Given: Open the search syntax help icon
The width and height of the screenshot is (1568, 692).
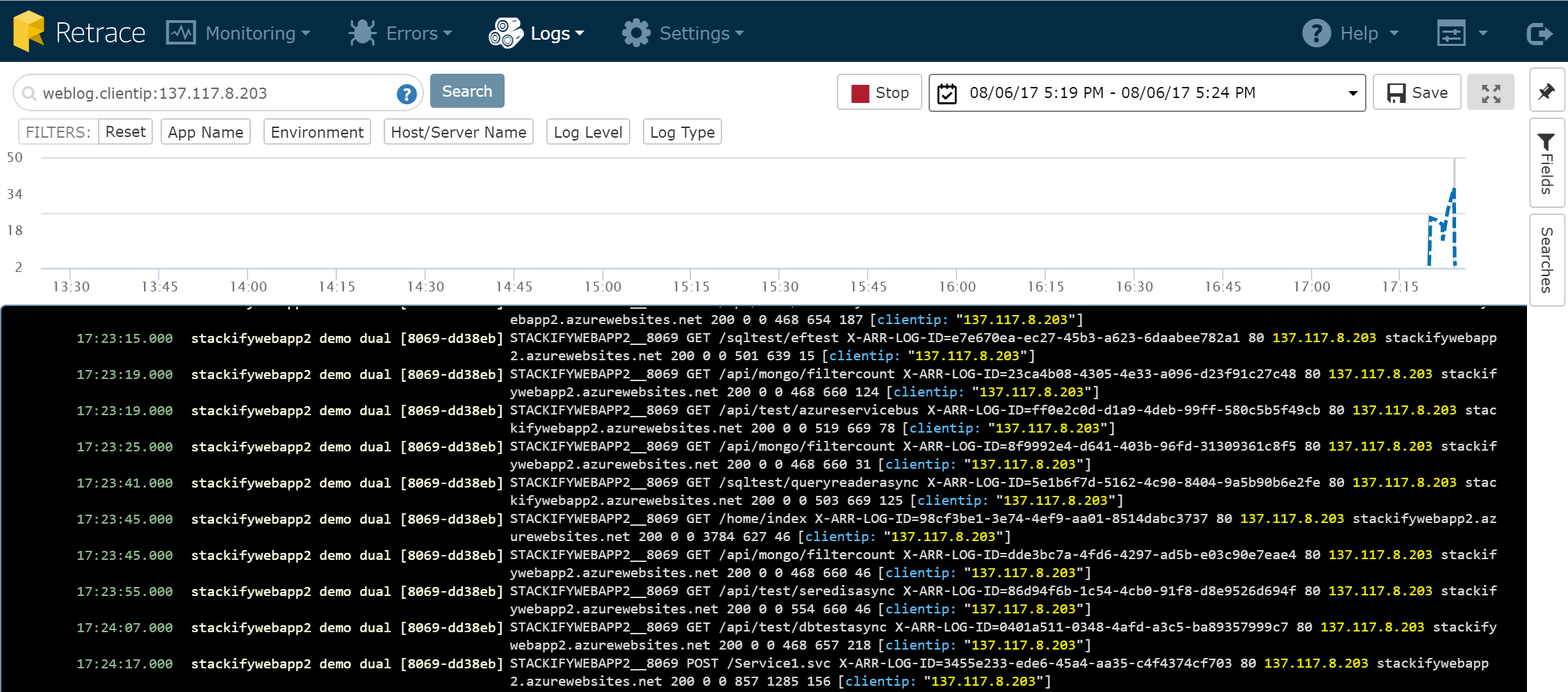Looking at the screenshot, I should pos(407,94).
